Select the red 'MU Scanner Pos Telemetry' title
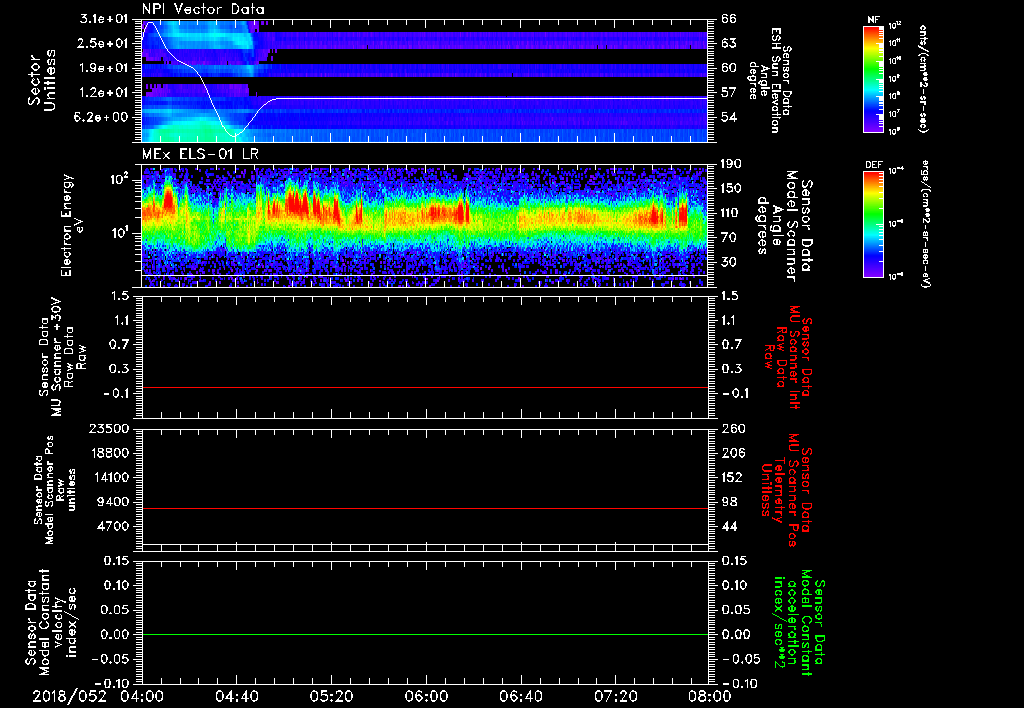 point(786,490)
